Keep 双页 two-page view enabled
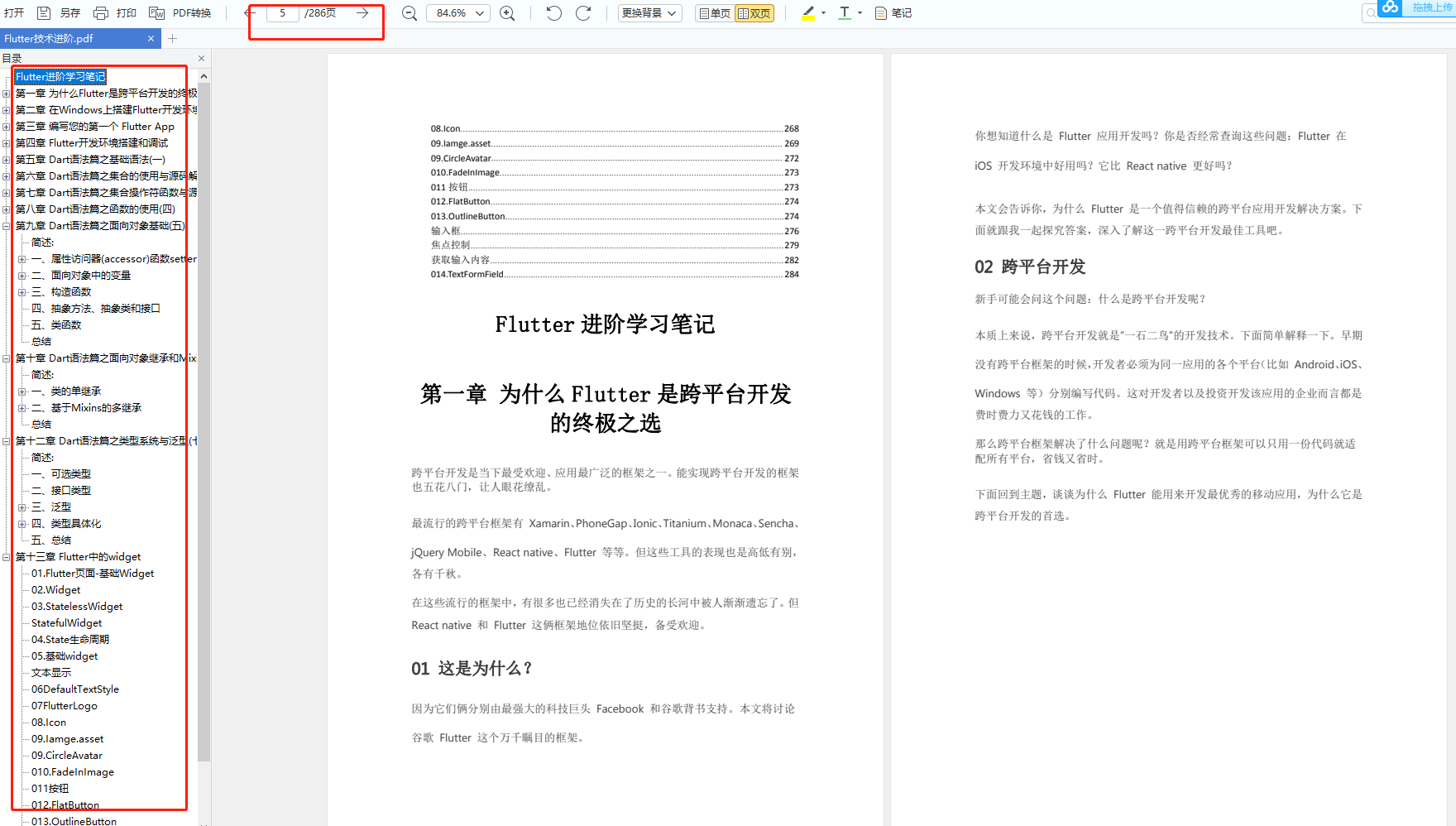Screen dimensions: 1456x826 tap(754, 12)
